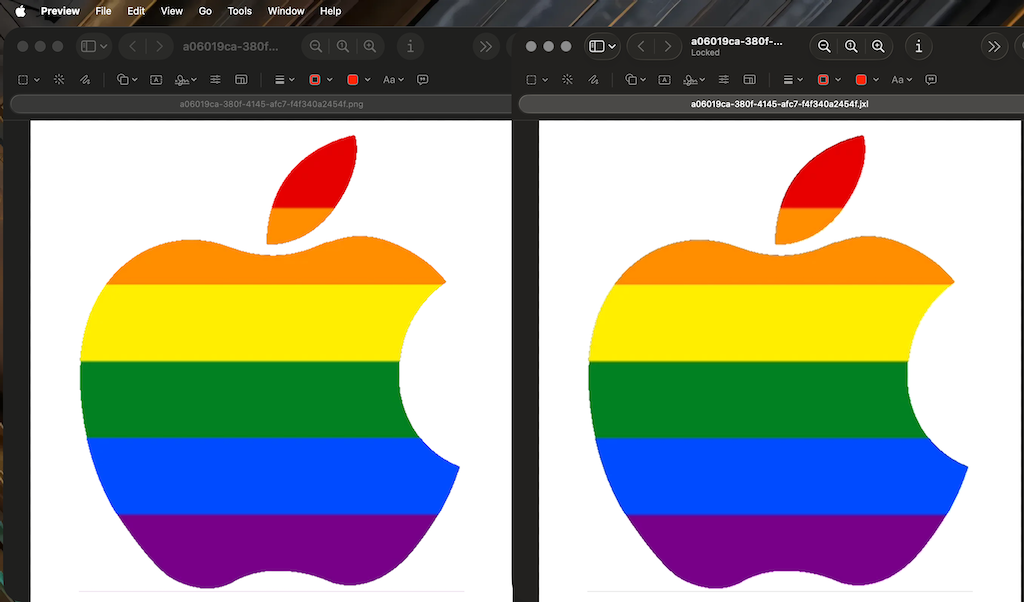The height and width of the screenshot is (602, 1024).
Task: Add annotation note in PNG window
Action: [x=423, y=80]
